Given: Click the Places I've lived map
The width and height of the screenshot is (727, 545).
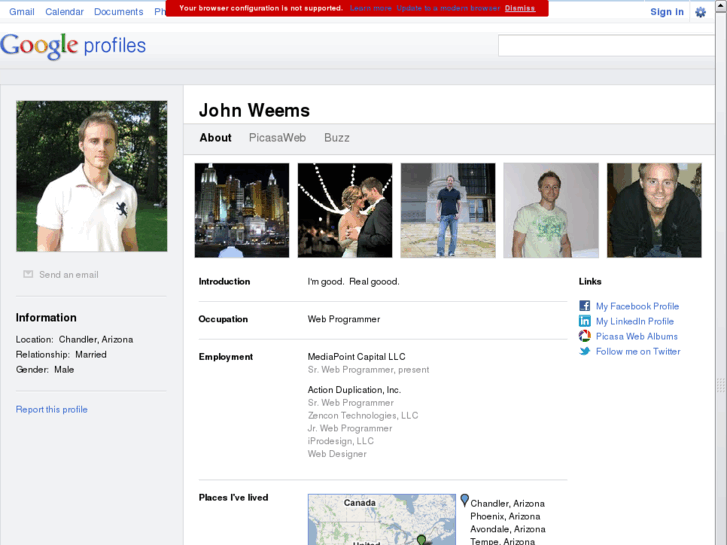Looking at the screenshot, I should pos(382,519).
